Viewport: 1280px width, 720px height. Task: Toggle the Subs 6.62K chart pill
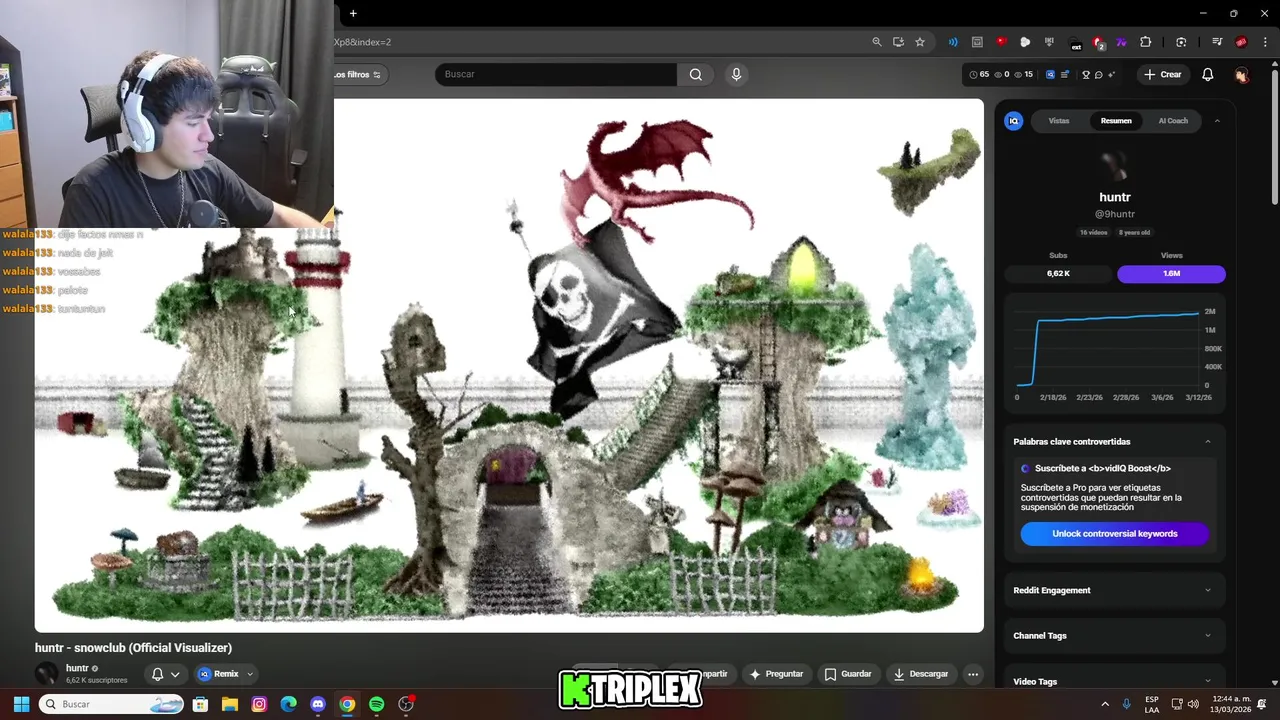1058,273
